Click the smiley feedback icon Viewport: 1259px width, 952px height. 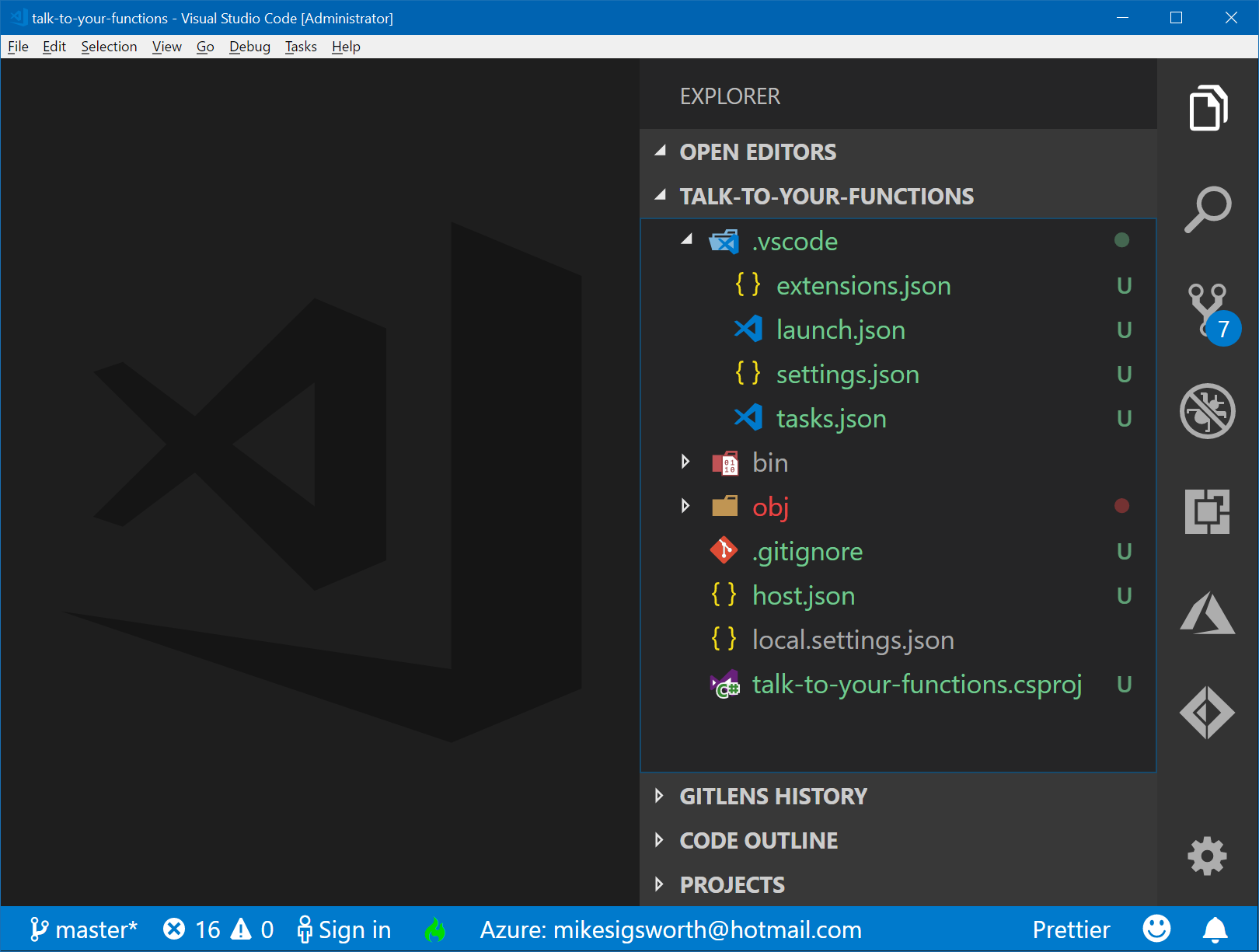coord(1156,929)
